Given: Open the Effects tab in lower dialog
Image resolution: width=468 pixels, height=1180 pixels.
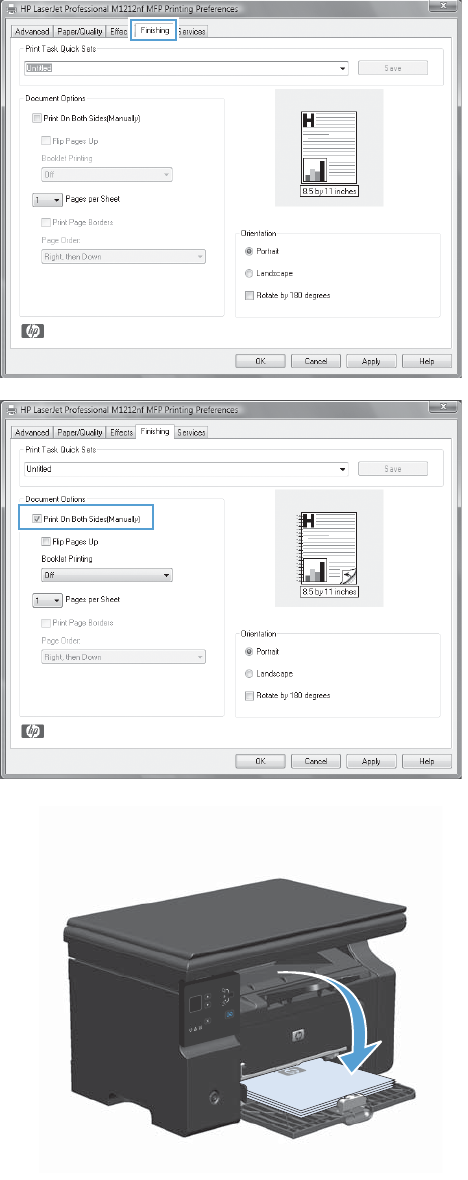Looking at the screenshot, I should click(121, 432).
